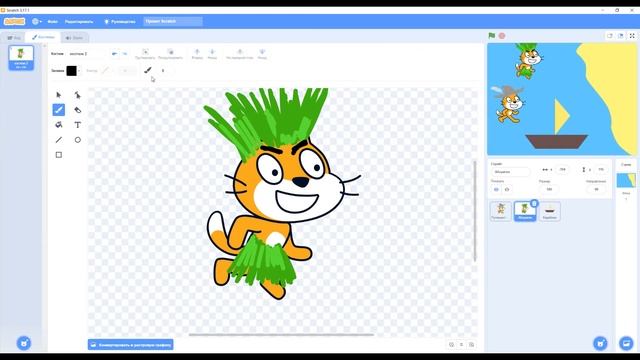The height and width of the screenshot is (360, 640).
Task: Click the Redo arrow
Action: click(125, 53)
